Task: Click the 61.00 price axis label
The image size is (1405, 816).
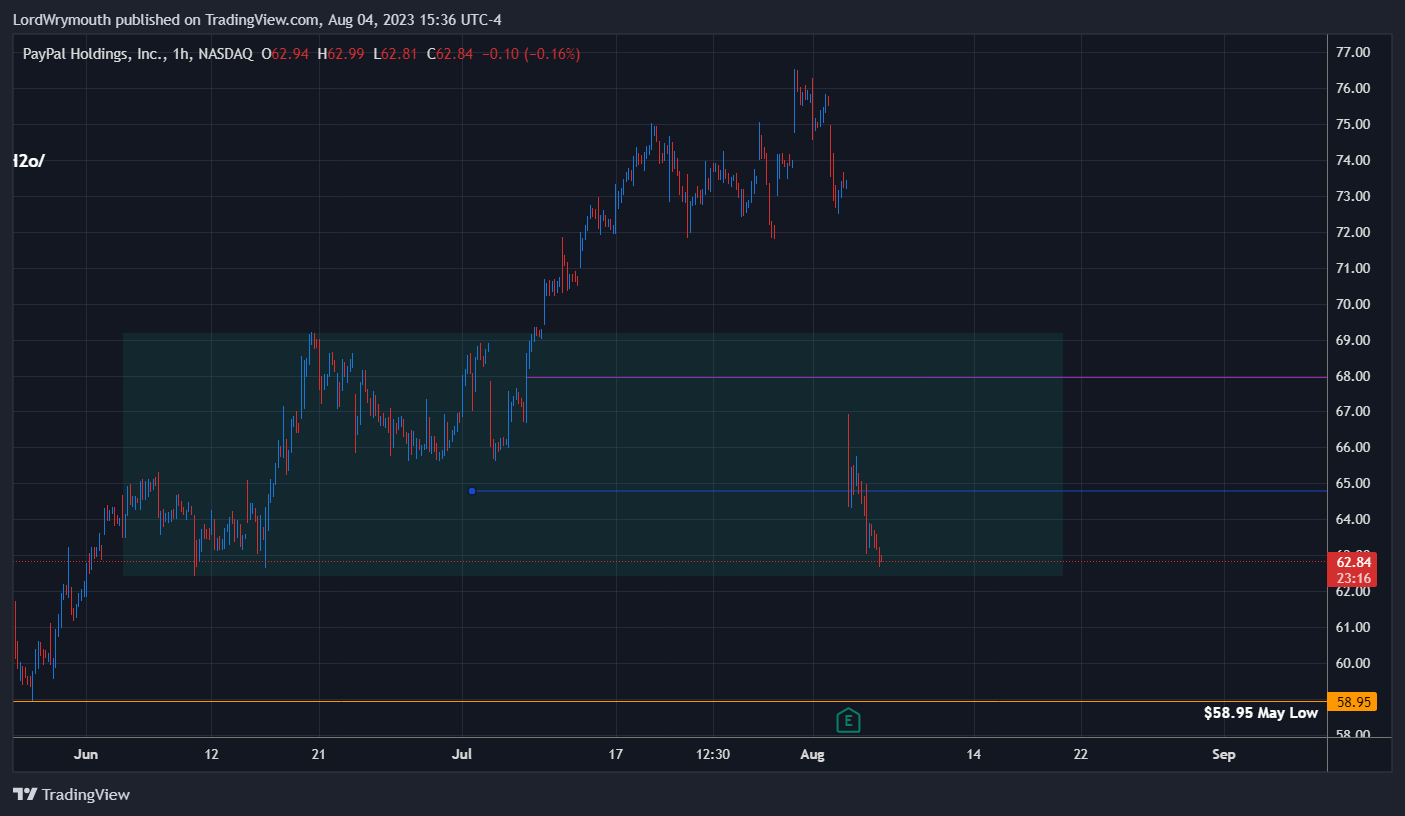Action: click(1352, 627)
